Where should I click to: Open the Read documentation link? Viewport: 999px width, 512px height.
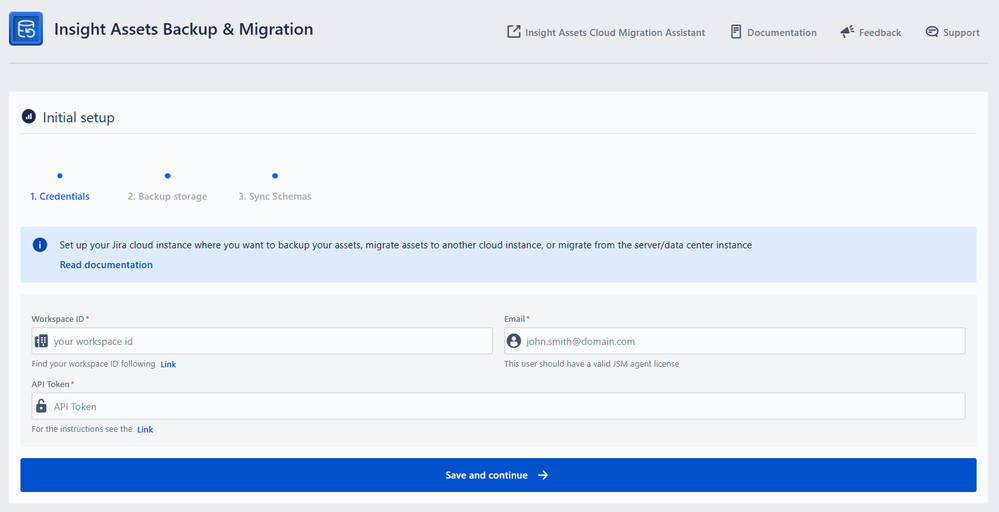tap(106, 264)
